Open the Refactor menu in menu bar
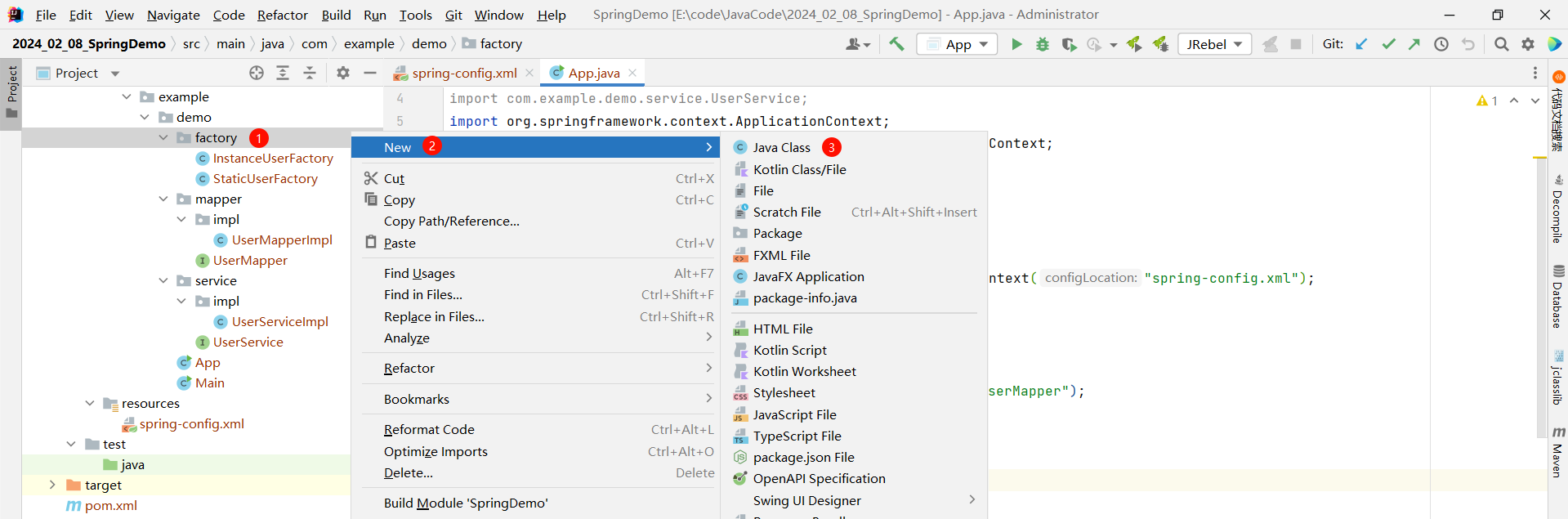 [283, 15]
